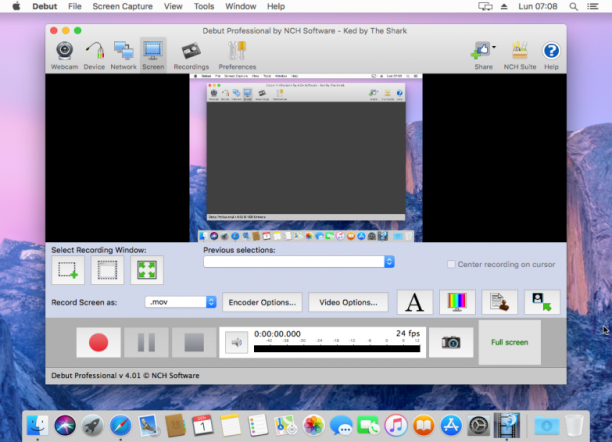Open Finder from the Dock
Image resolution: width=612 pixels, height=442 pixels.
[x=37, y=425]
